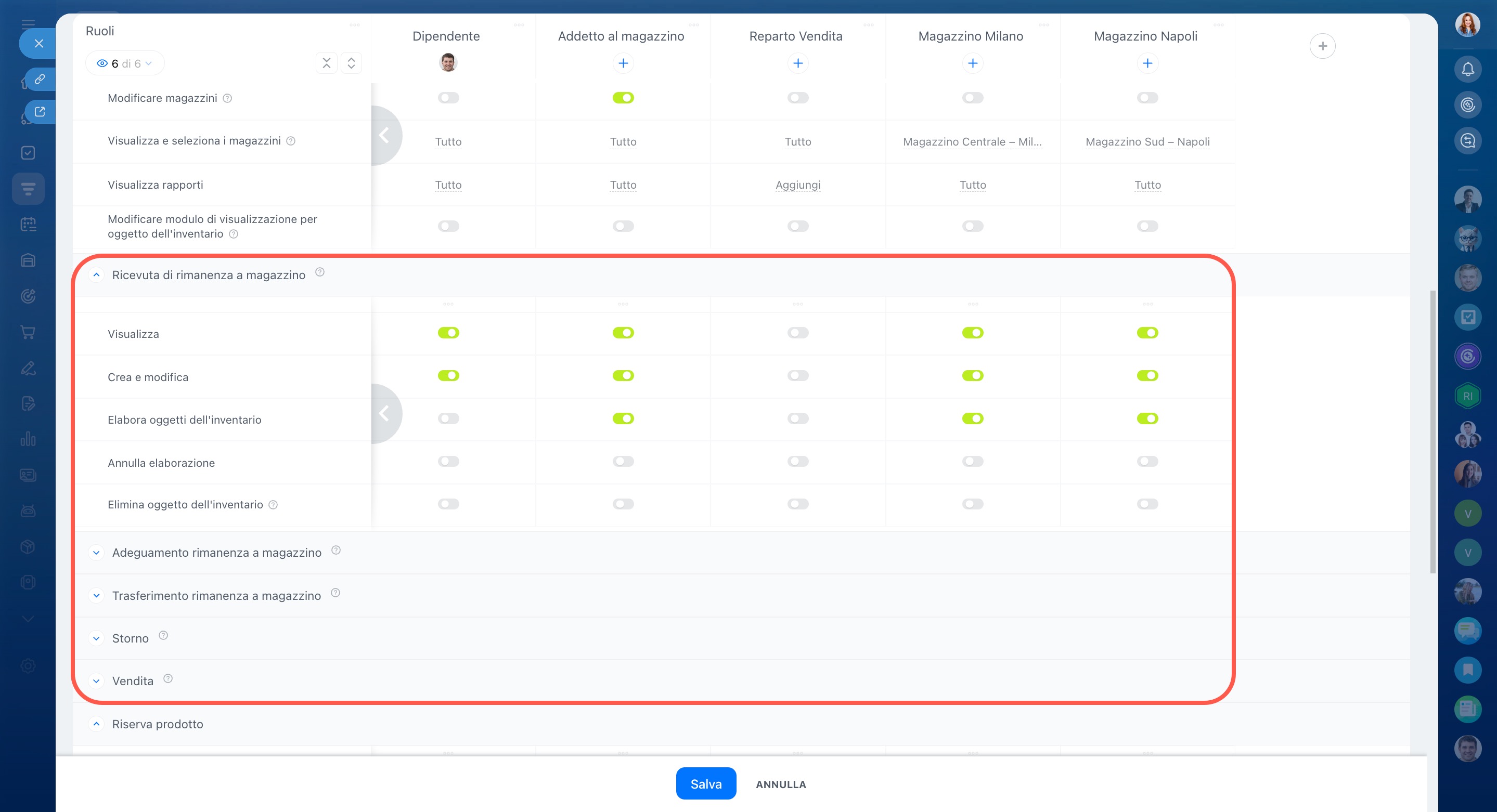Click ANNULLA to cancel changes
Image resolution: width=1497 pixels, height=812 pixels.
coord(780,784)
